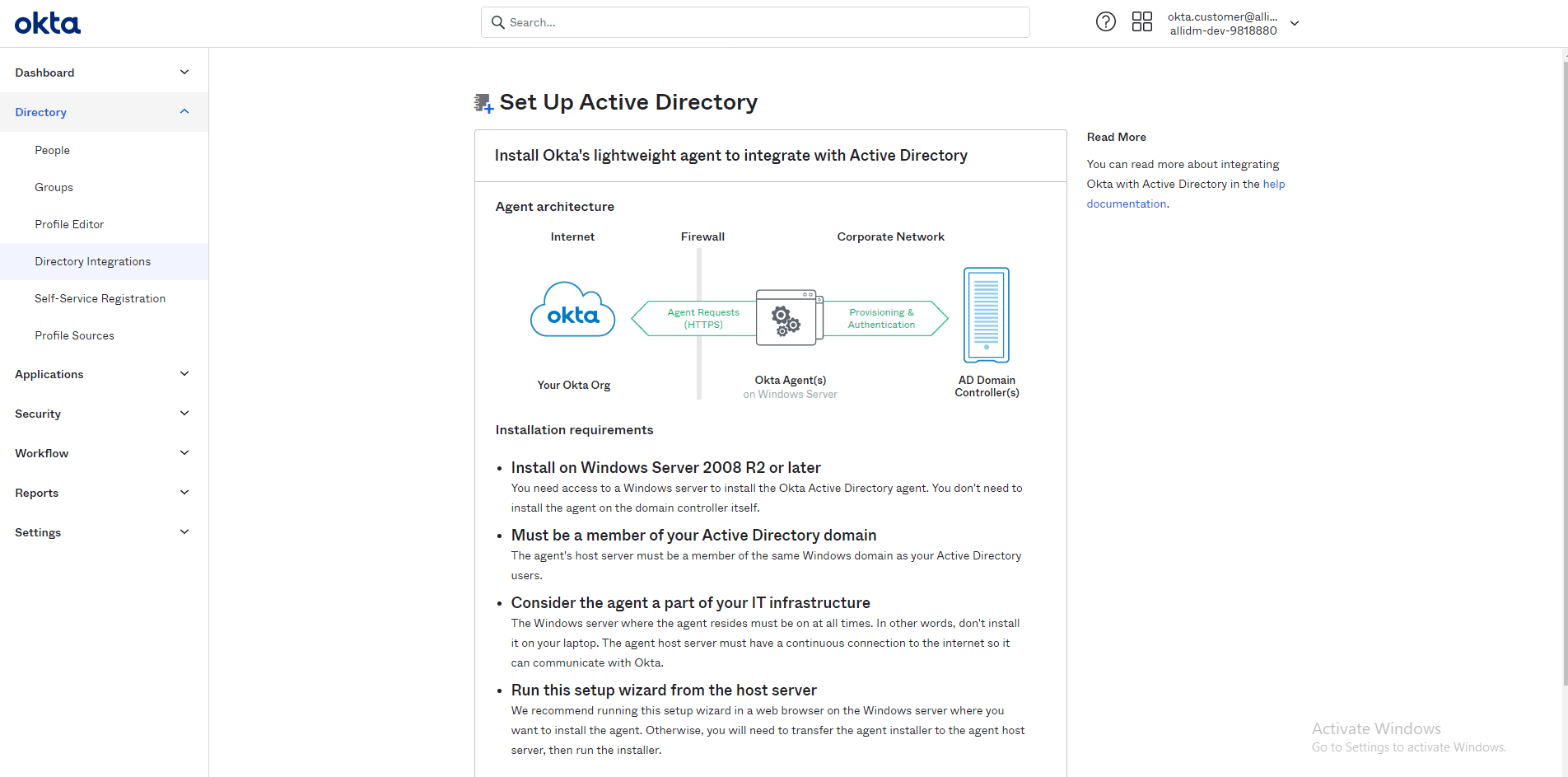Click the Reports sidebar label
The width and height of the screenshot is (1568, 777).
(x=37, y=493)
